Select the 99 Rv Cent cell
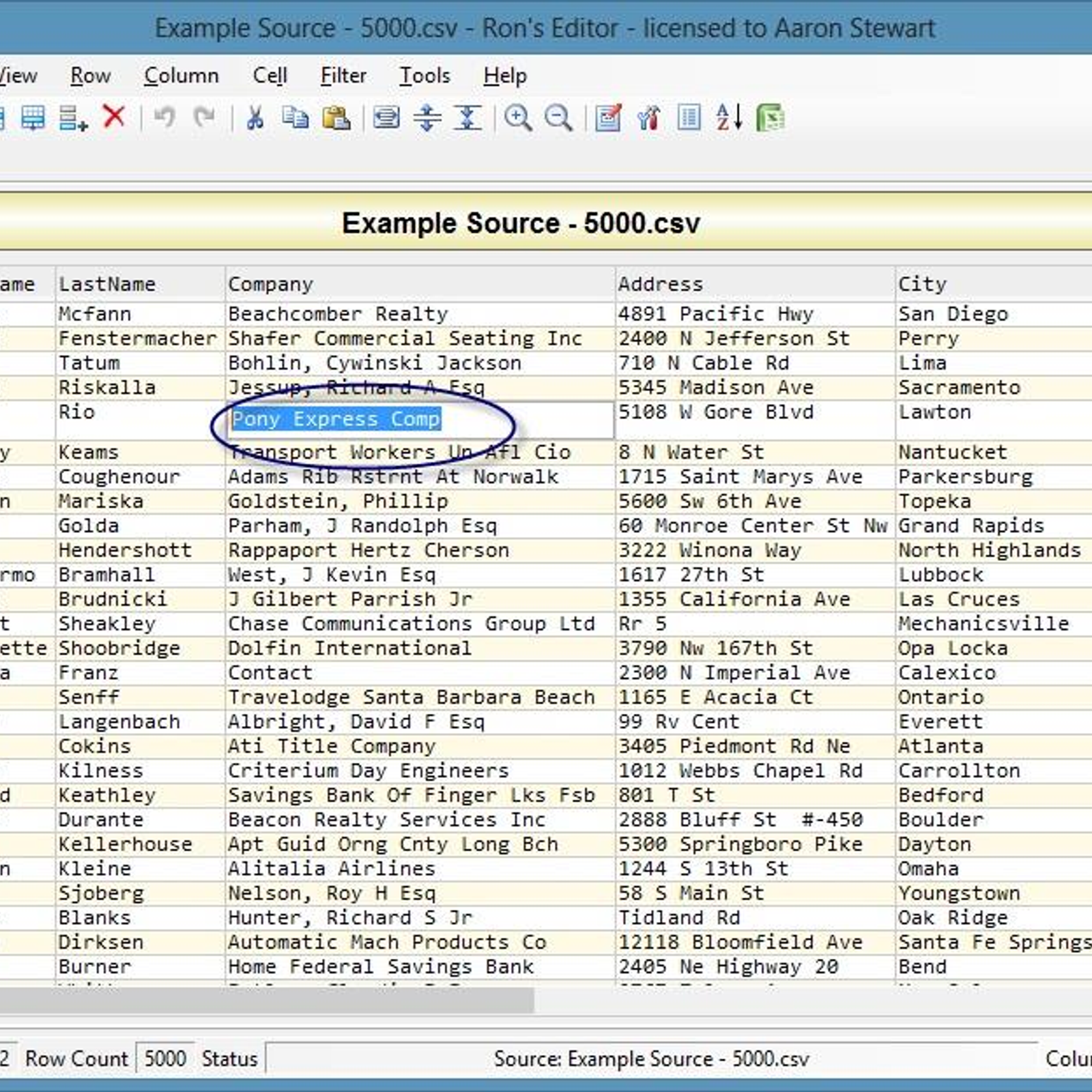Screen dimensions: 1092x1092 (x=755, y=722)
